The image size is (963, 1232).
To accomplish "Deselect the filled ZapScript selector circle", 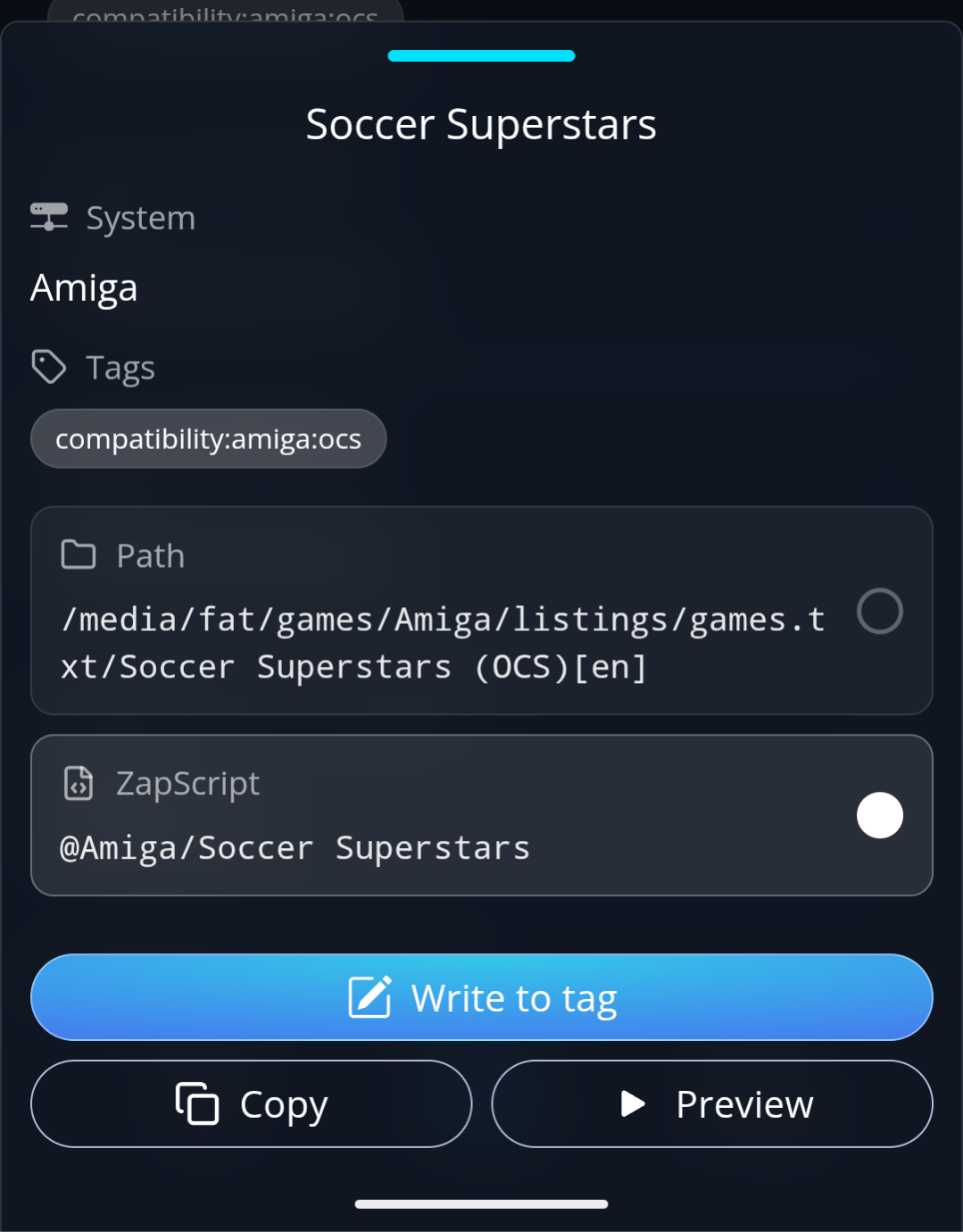I will [880, 814].
